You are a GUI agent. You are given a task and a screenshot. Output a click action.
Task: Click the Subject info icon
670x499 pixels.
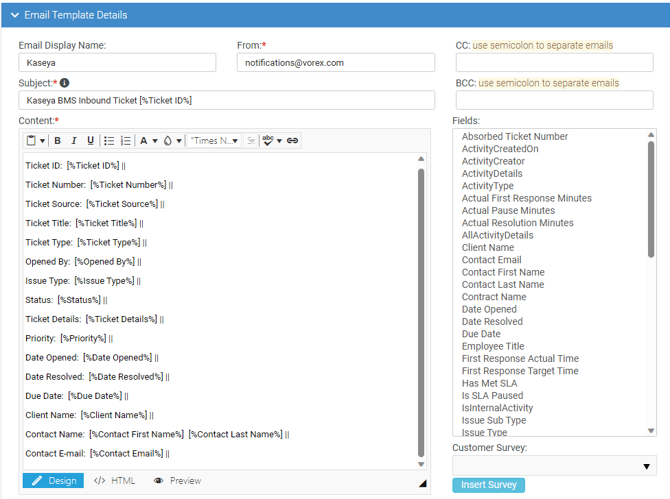tap(64, 83)
